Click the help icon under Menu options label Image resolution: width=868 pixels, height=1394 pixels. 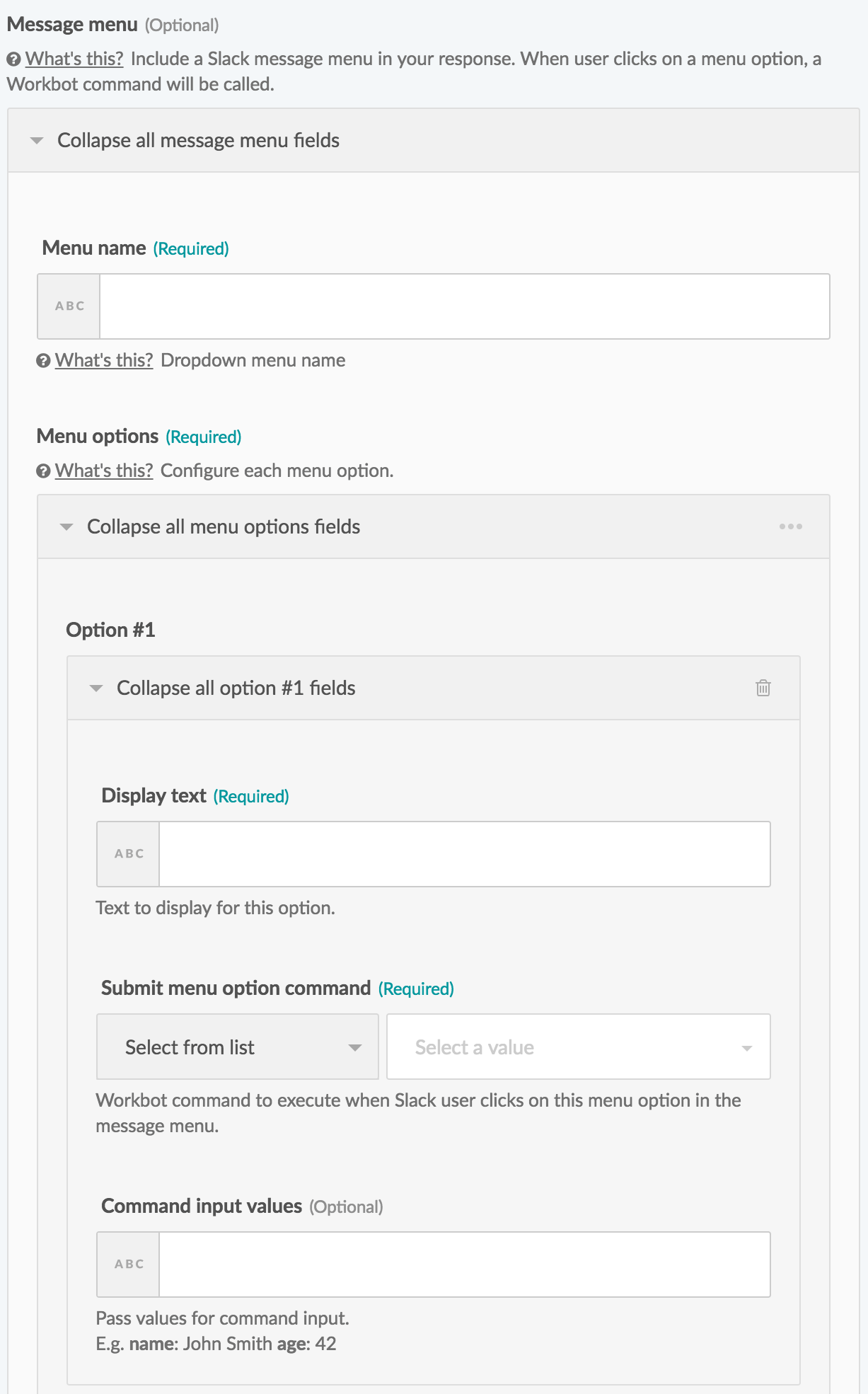point(44,471)
